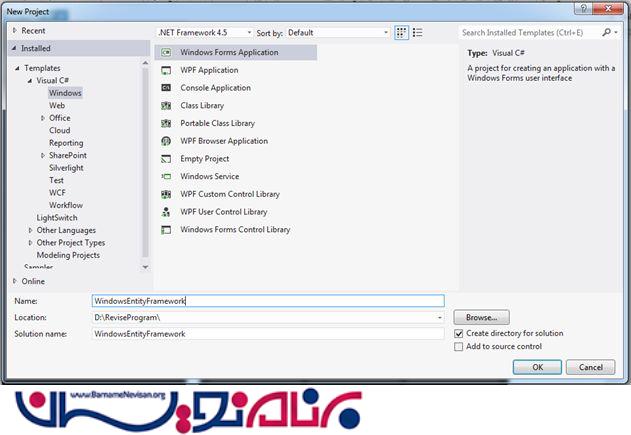
Task: Click the WPF Custom Control Library icon
Action: [166, 194]
